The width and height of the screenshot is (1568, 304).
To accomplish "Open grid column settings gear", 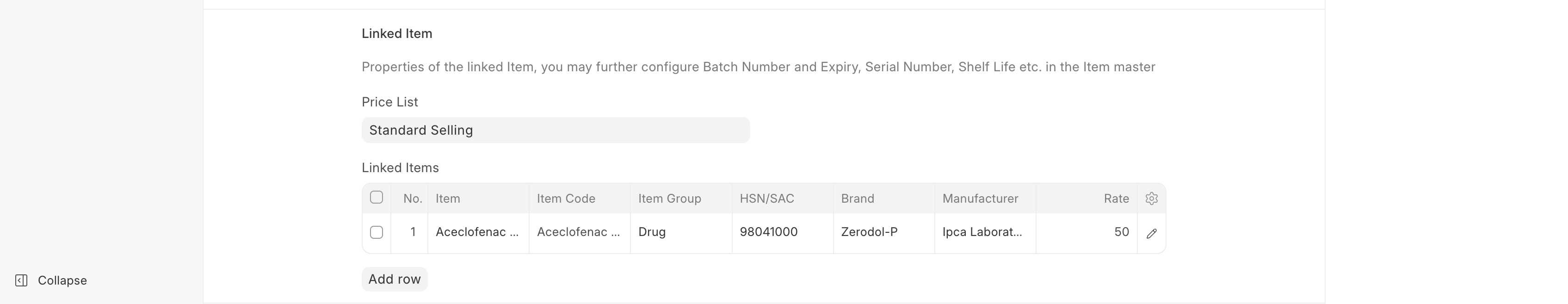I will 1151,199.
